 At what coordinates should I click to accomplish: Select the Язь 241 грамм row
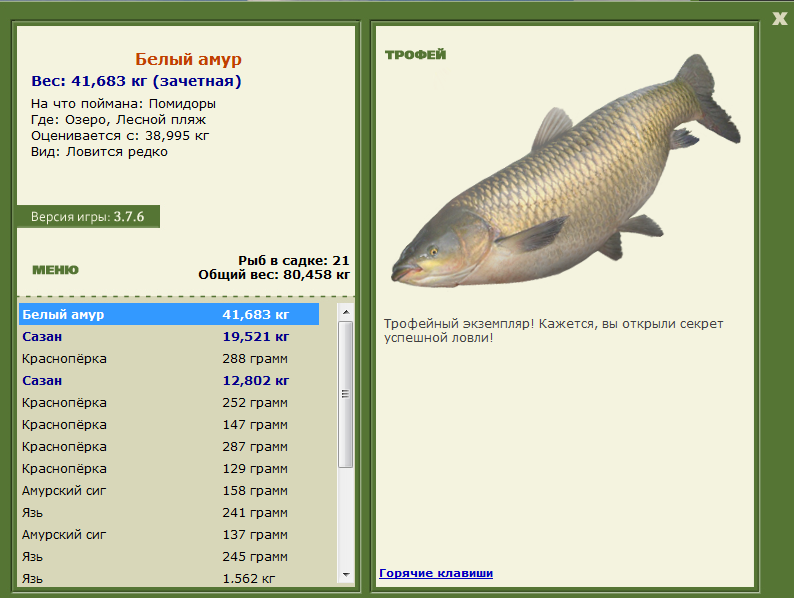(169, 513)
